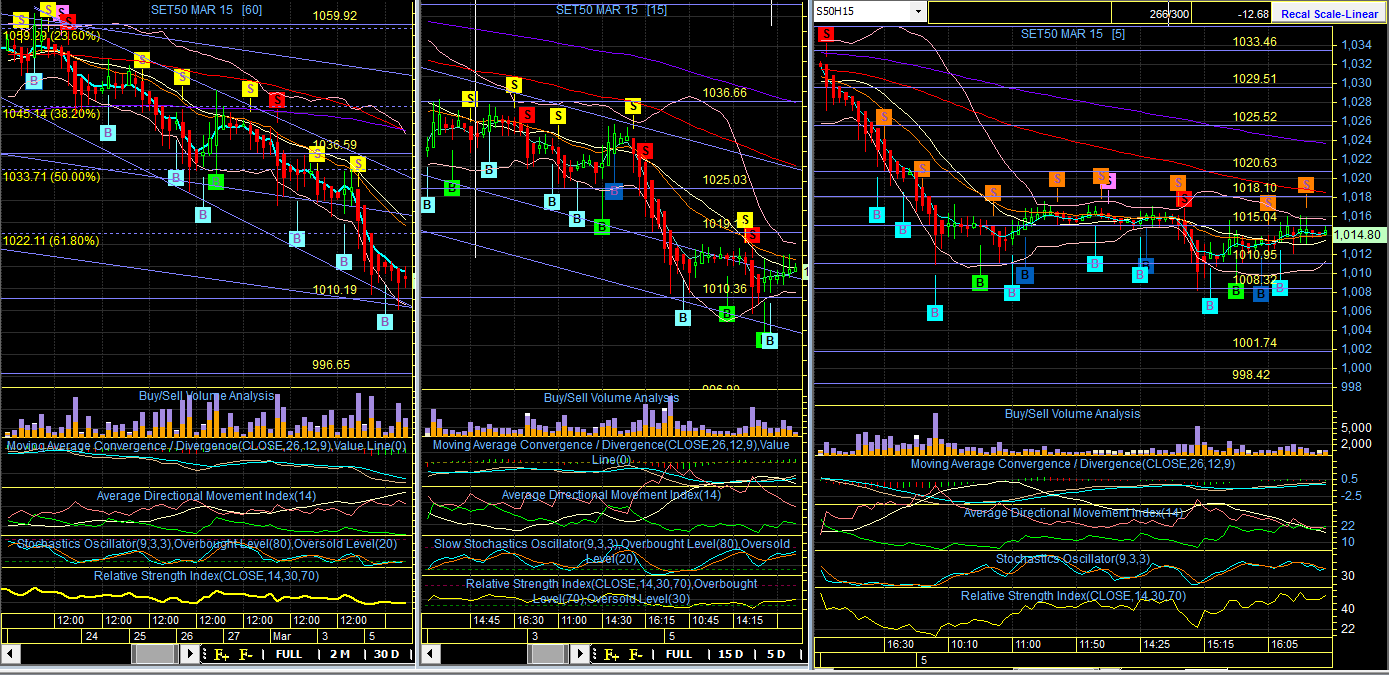
Task: Click the -12.68 change value
Action: [1252, 14]
